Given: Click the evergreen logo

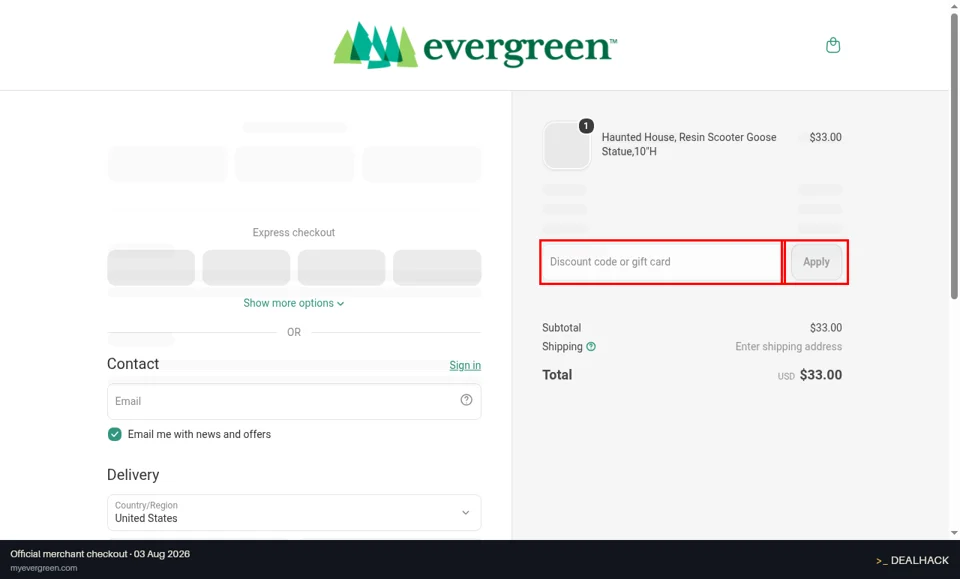Looking at the screenshot, I should pyautogui.click(x=475, y=45).
